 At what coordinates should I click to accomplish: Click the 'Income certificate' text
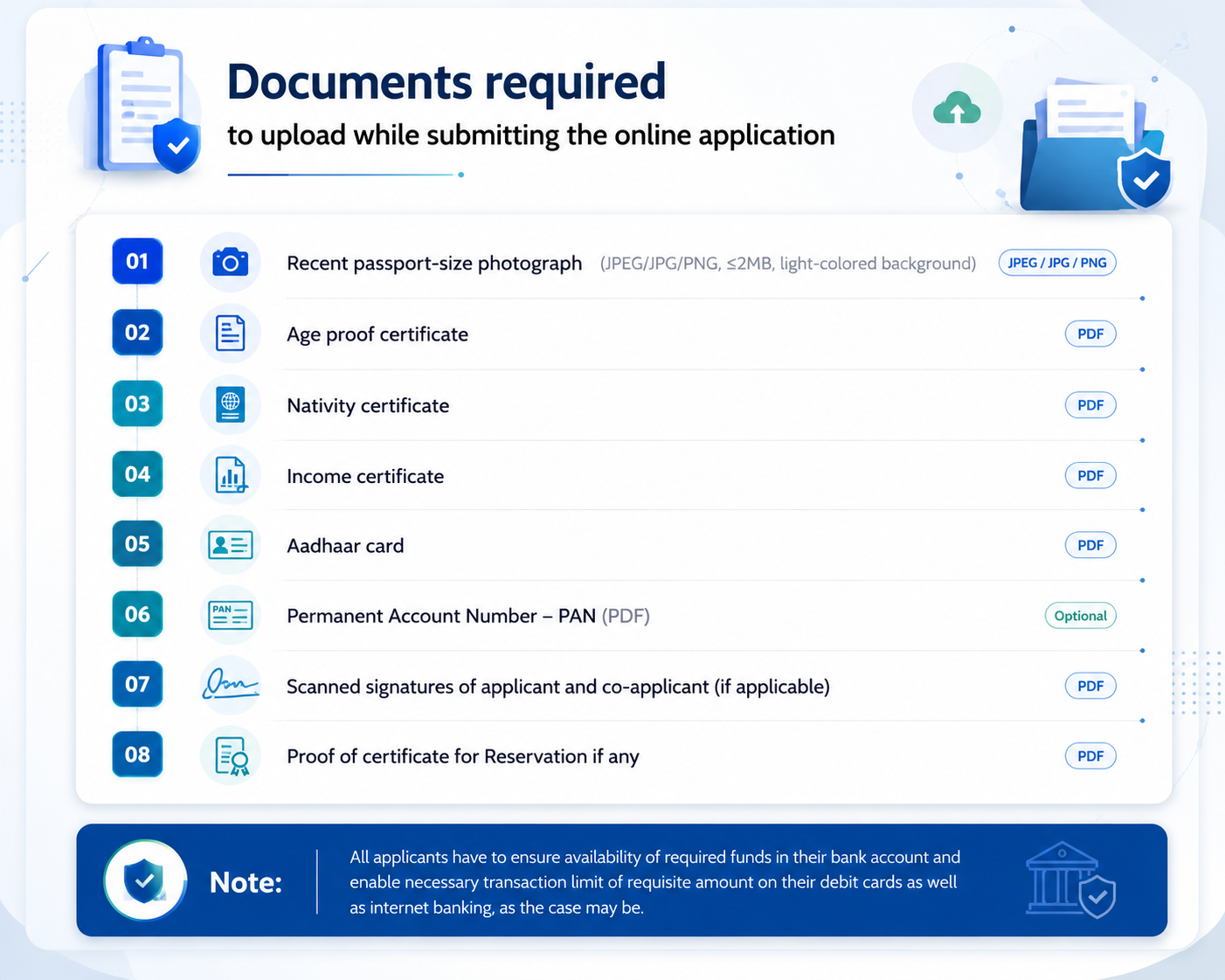pyautogui.click(x=365, y=476)
